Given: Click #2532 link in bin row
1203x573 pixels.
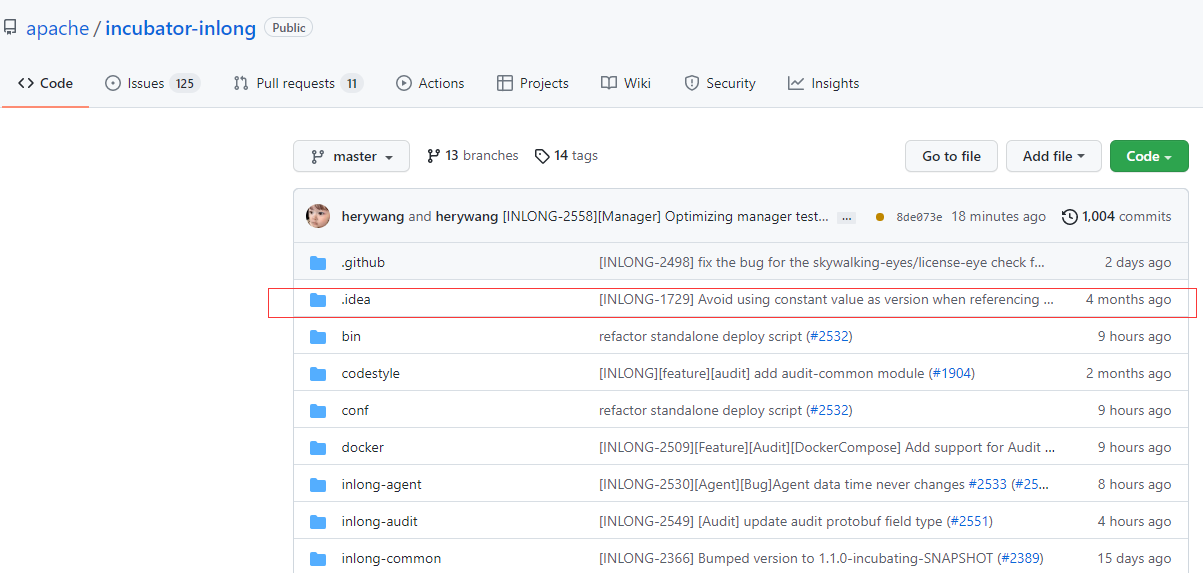Looking at the screenshot, I should (x=828, y=337).
